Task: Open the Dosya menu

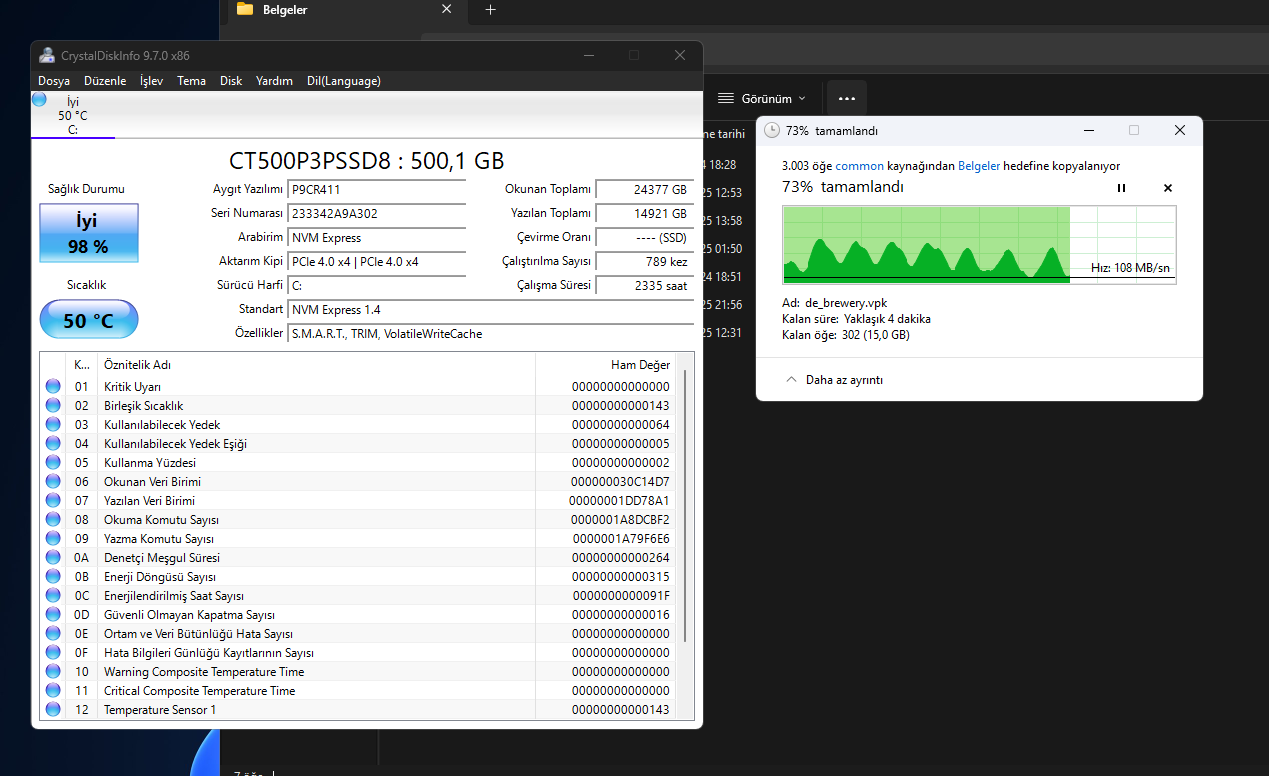Action: 54,81
